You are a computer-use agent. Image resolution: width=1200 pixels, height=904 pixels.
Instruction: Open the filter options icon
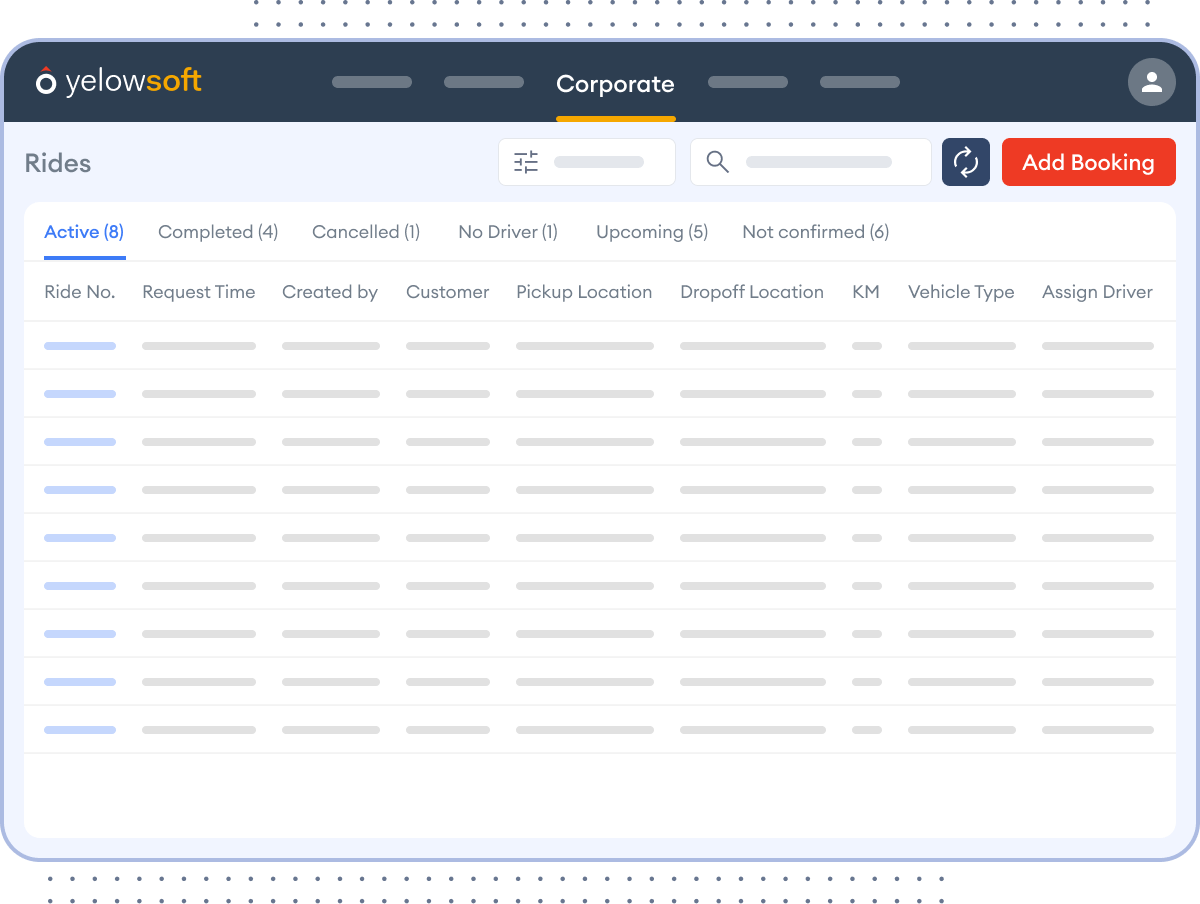click(525, 161)
